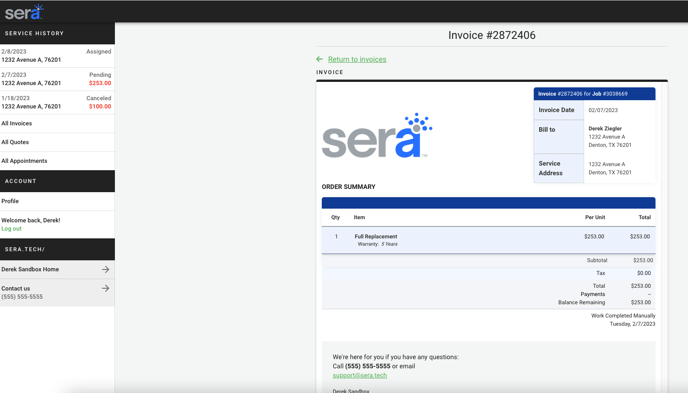Click the Warranty: 5 Years text
688x393 pixels.
(x=378, y=244)
